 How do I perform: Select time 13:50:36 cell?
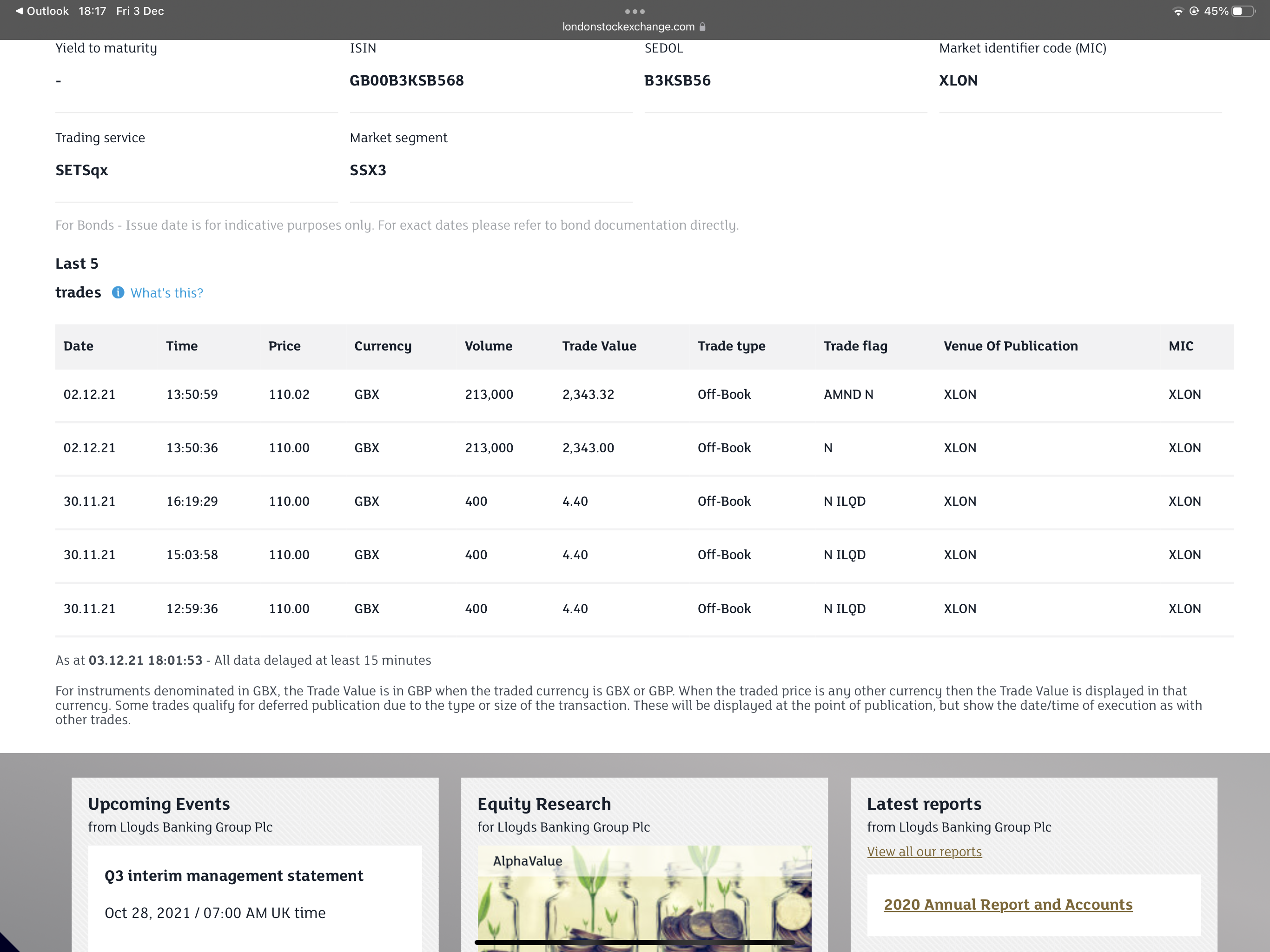192,448
